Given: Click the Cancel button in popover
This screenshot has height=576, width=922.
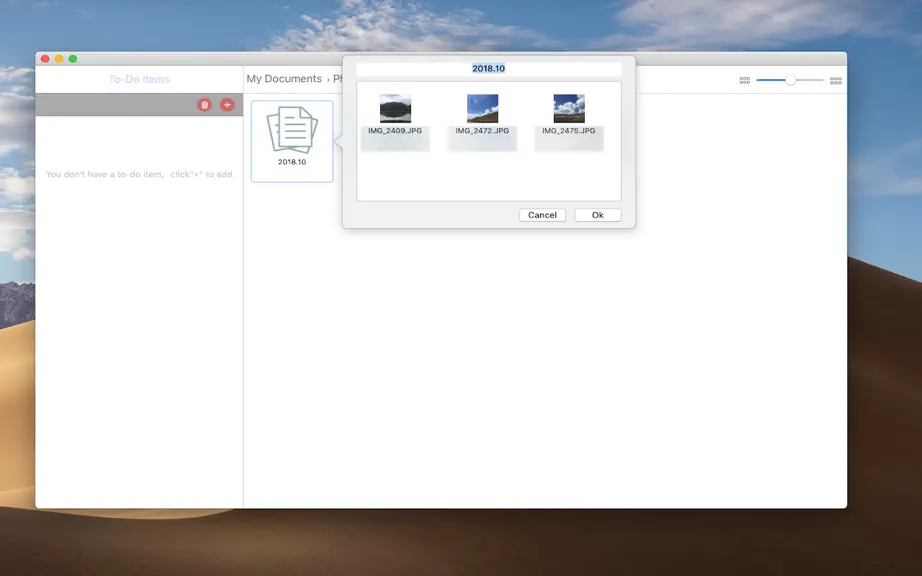Looking at the screenshot, I should (542, 215).
